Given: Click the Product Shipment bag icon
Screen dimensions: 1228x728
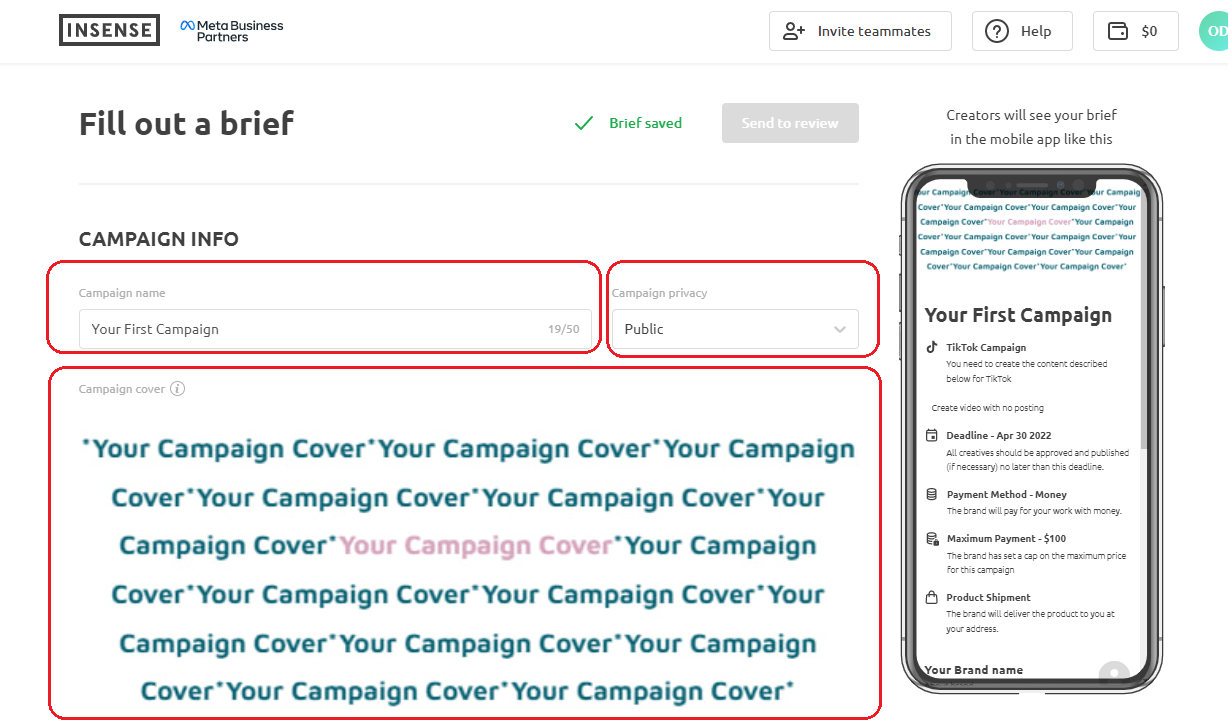Looking at the screenshot, I should pos(932,597).
